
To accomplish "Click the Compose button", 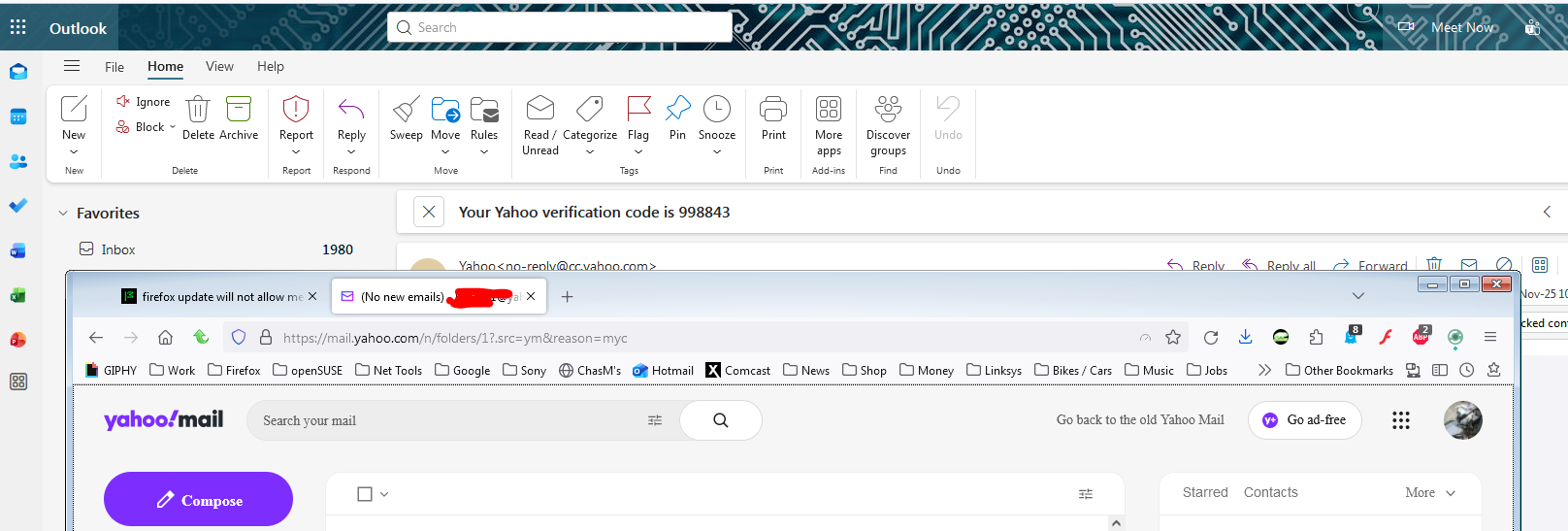I will (x=198, y=500).
